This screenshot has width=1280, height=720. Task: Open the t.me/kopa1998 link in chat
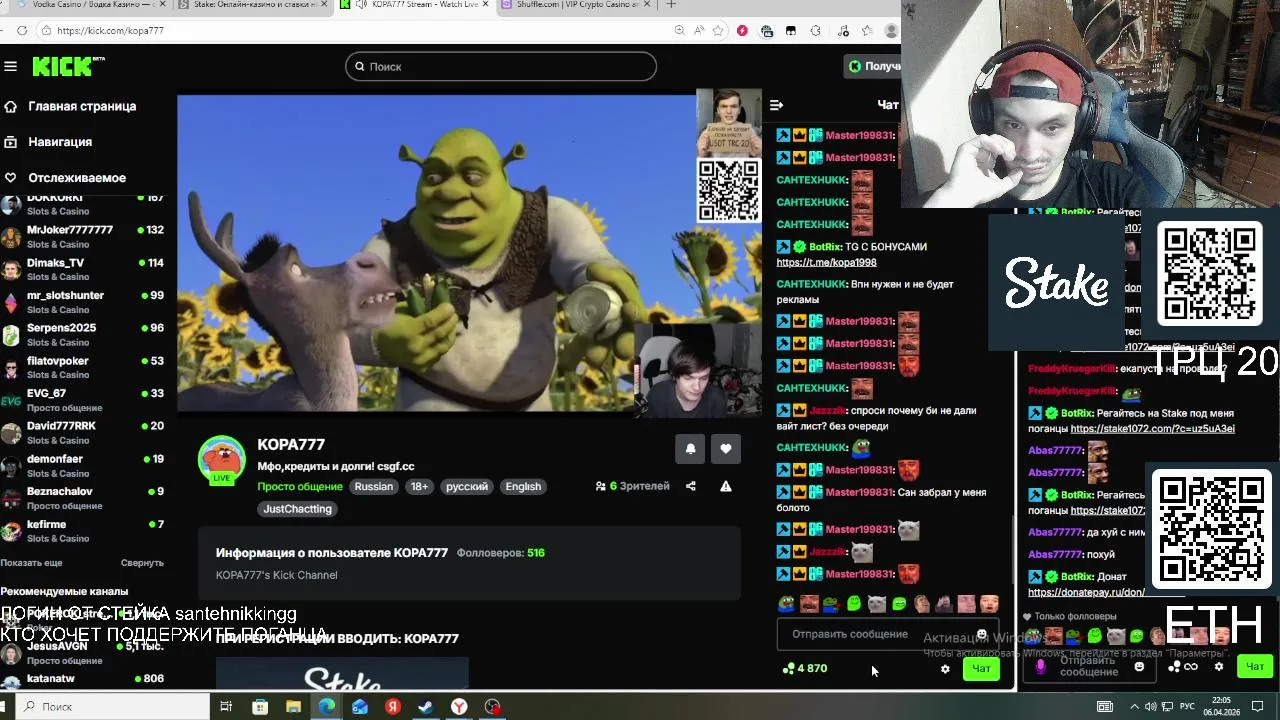tap(826, 263)
